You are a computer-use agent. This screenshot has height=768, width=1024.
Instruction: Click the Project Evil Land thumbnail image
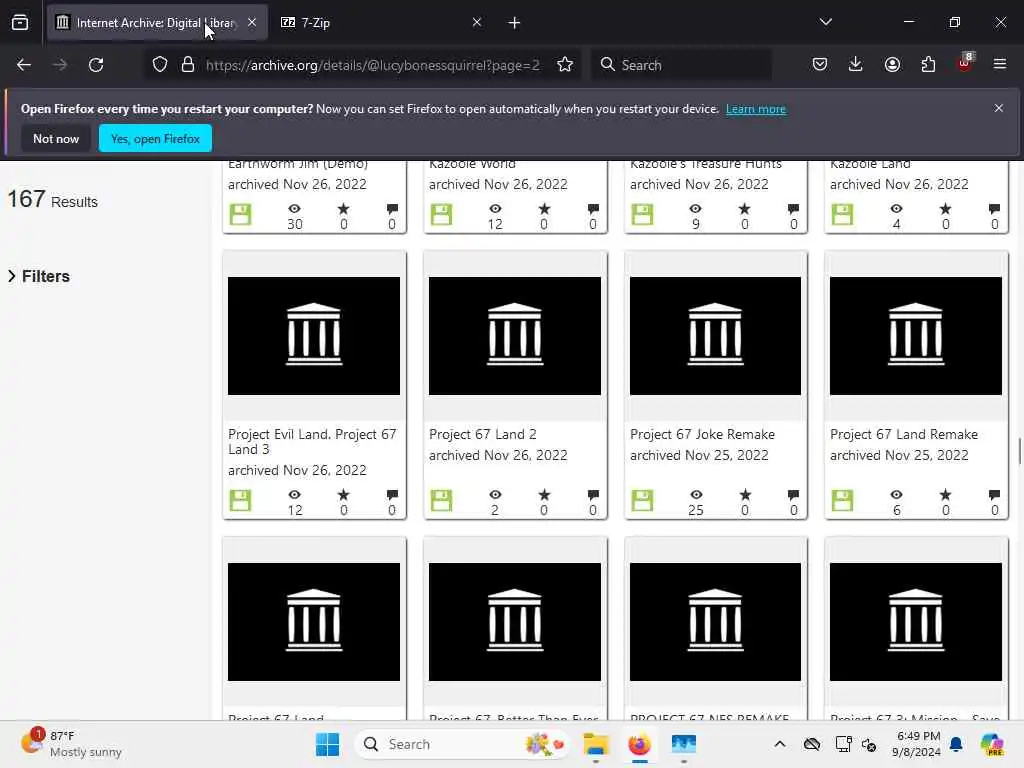tap(313, 336)
